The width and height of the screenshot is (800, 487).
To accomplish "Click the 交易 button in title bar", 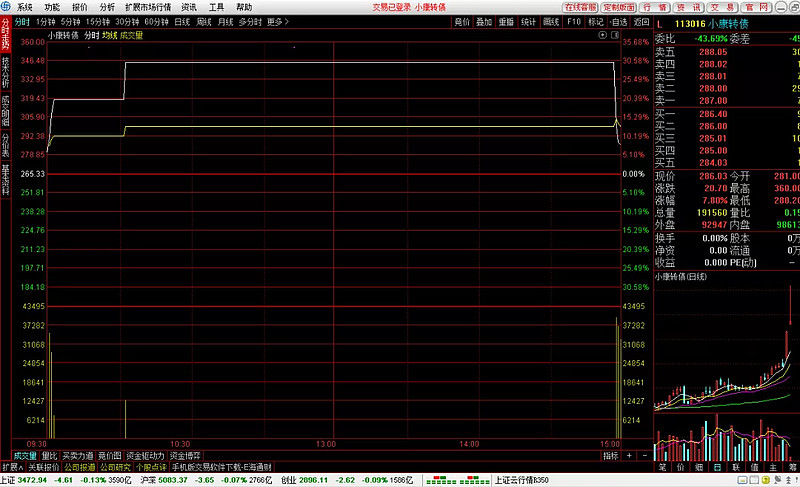I will [722, 7].
